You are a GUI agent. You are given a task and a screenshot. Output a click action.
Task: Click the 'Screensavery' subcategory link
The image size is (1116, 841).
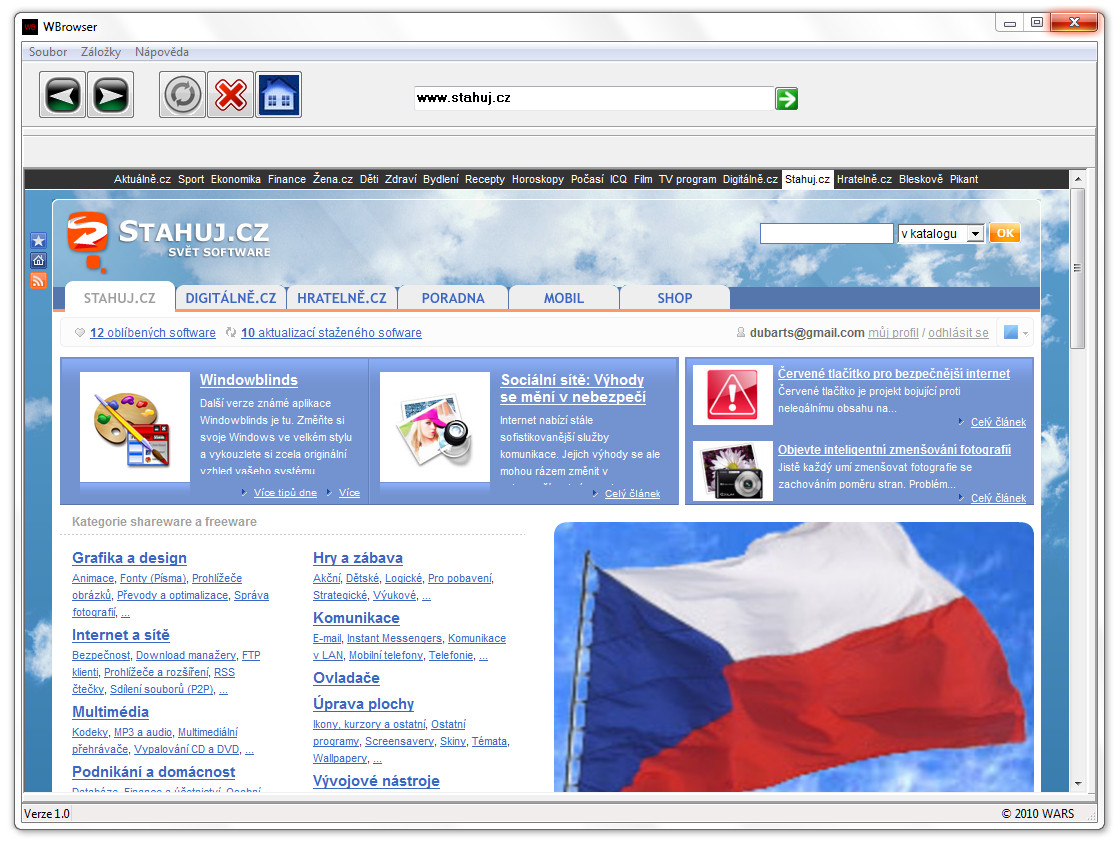coord(399,741)
